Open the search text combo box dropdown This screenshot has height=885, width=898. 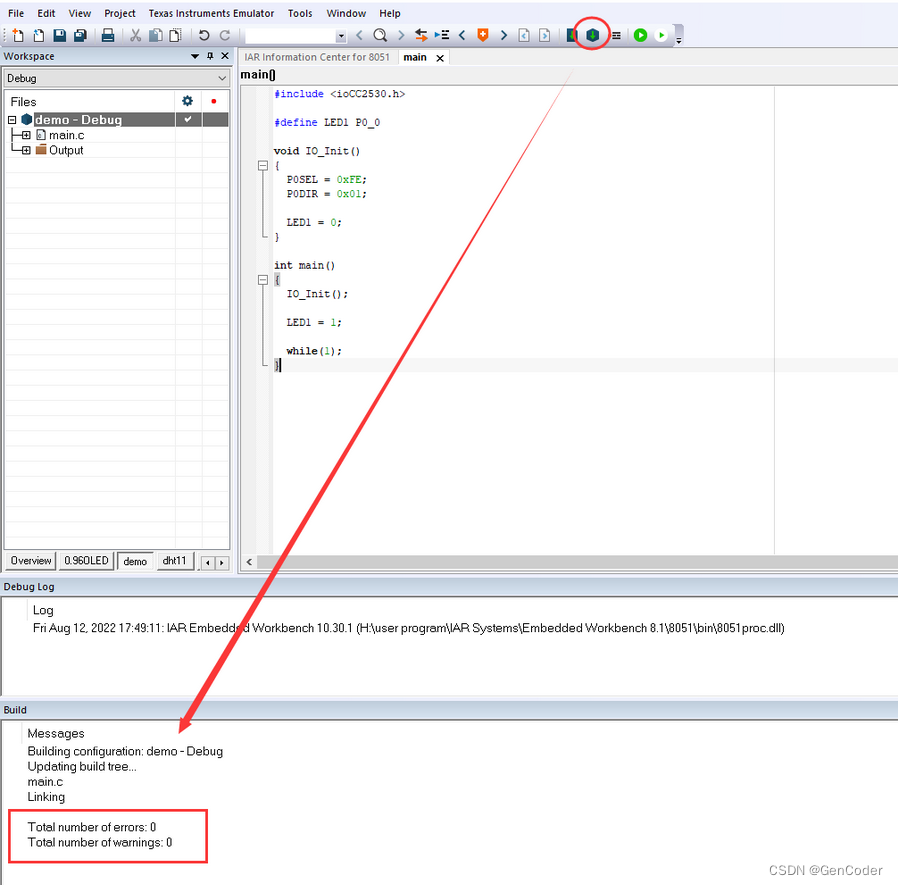tap(341, 36)
